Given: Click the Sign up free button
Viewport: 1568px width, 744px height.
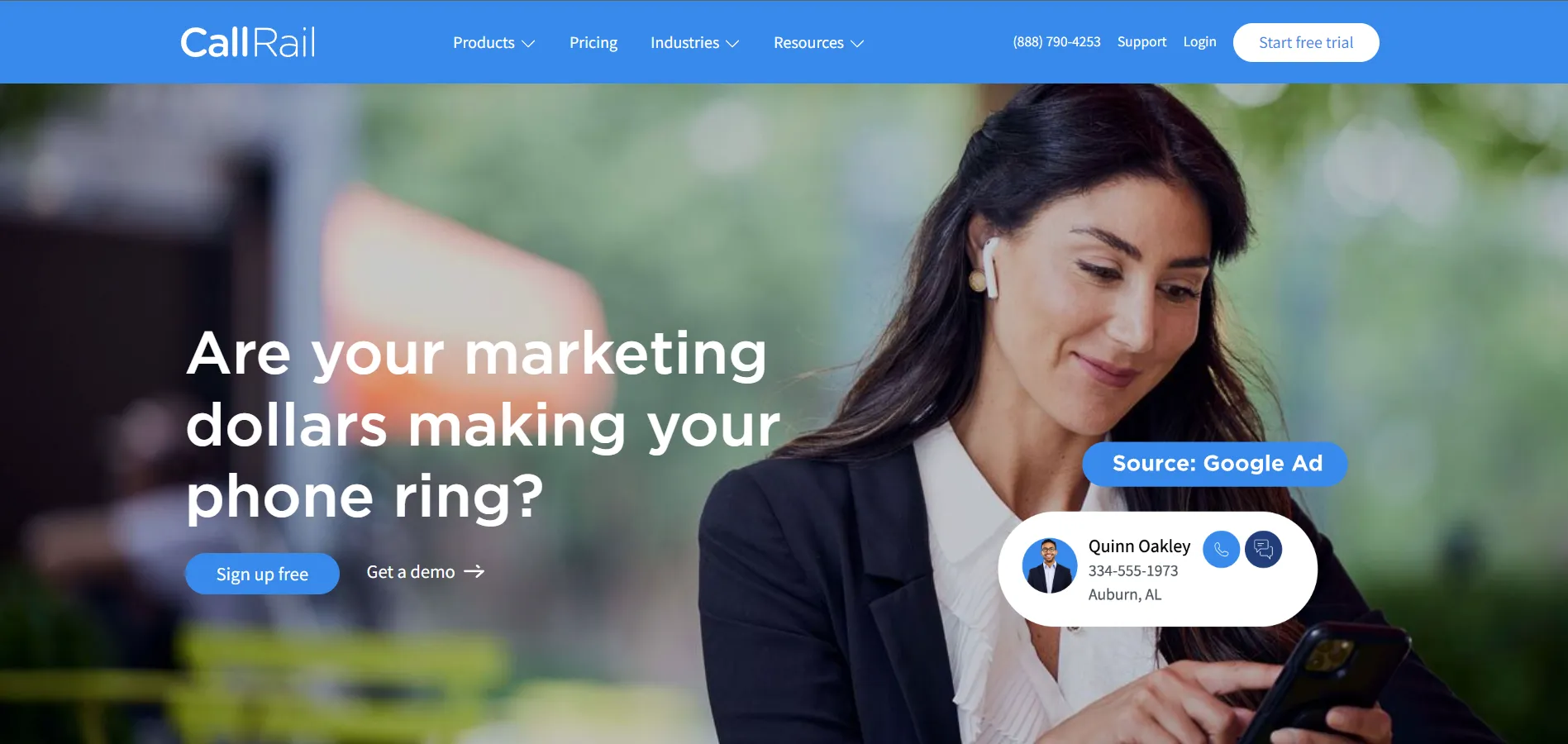Looking at the screenshot, I should [x=262, y=574].
